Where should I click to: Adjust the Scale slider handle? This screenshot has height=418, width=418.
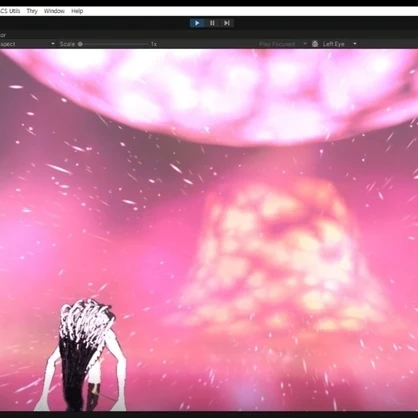click(x=80, y=44)
